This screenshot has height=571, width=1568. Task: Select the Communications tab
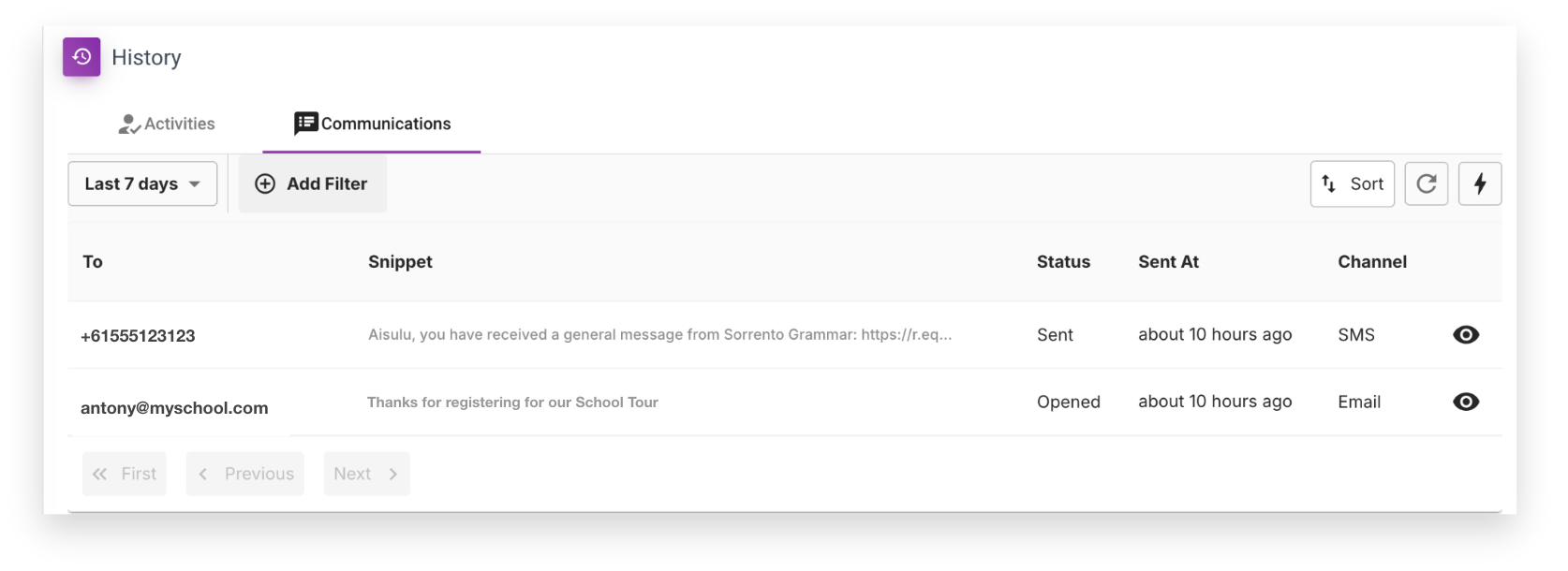[x=372, y=124]
